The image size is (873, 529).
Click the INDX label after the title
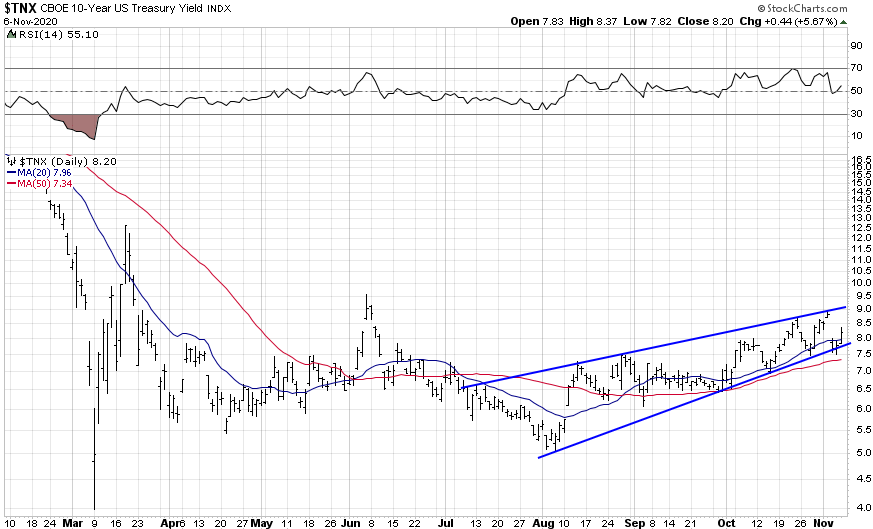(220, 8)
